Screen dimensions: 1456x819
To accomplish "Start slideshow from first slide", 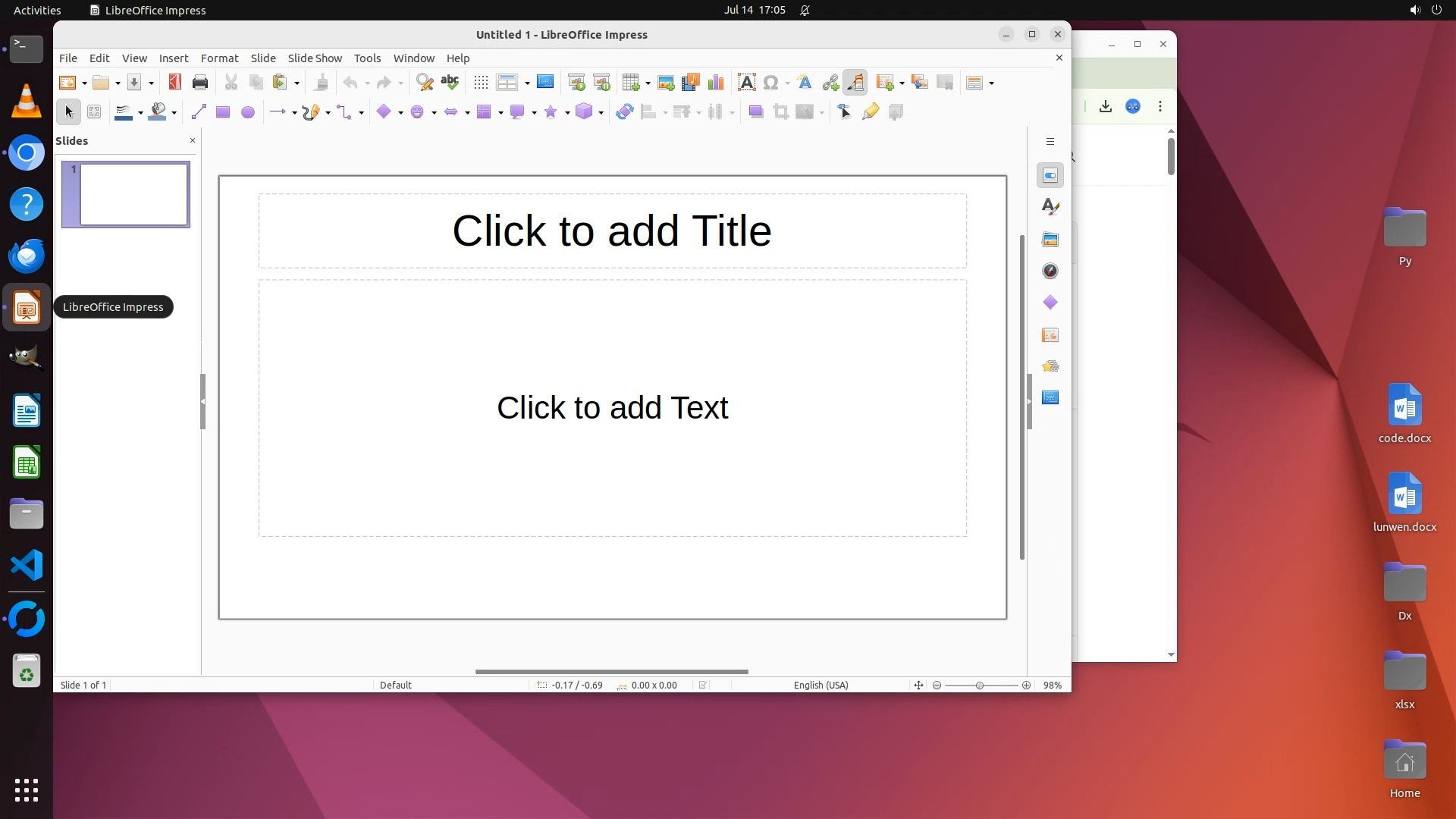I will (576, 83).
